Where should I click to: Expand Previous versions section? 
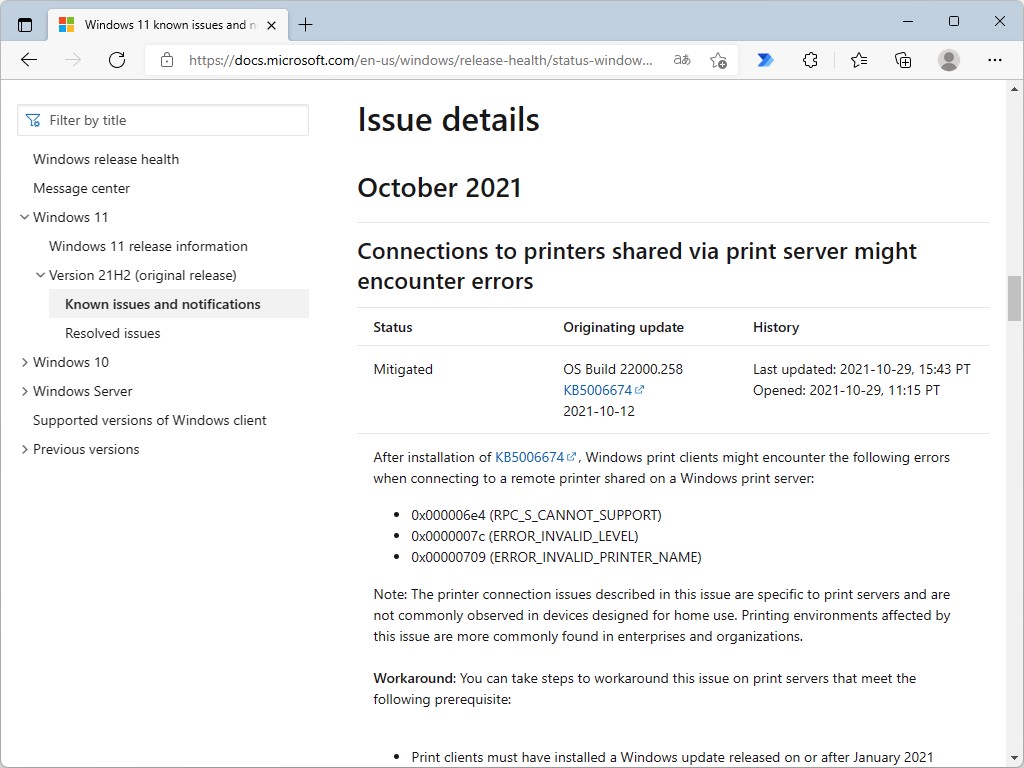pos(24,449)
